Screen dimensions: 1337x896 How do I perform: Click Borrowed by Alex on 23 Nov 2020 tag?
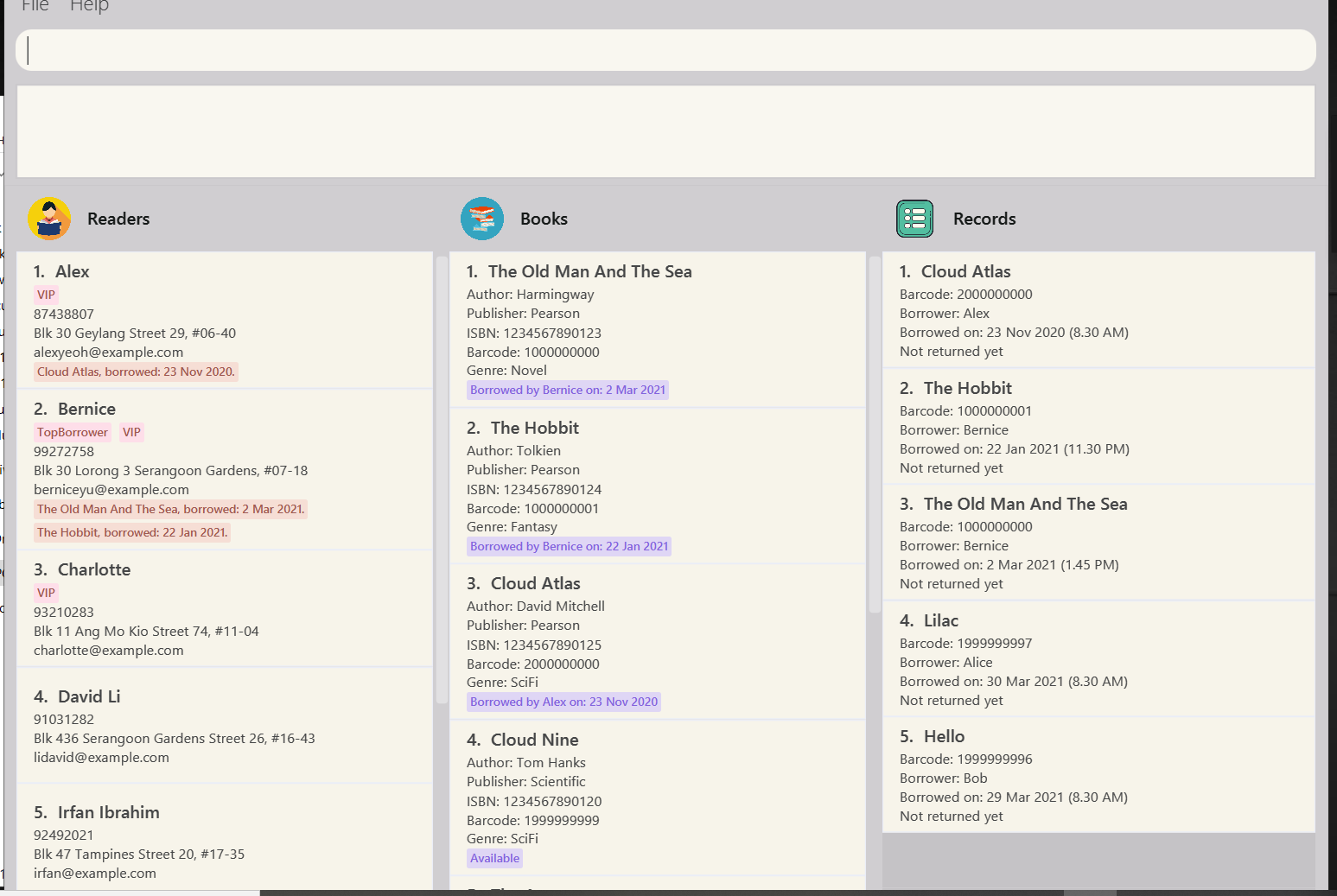(x=563, y=702)
